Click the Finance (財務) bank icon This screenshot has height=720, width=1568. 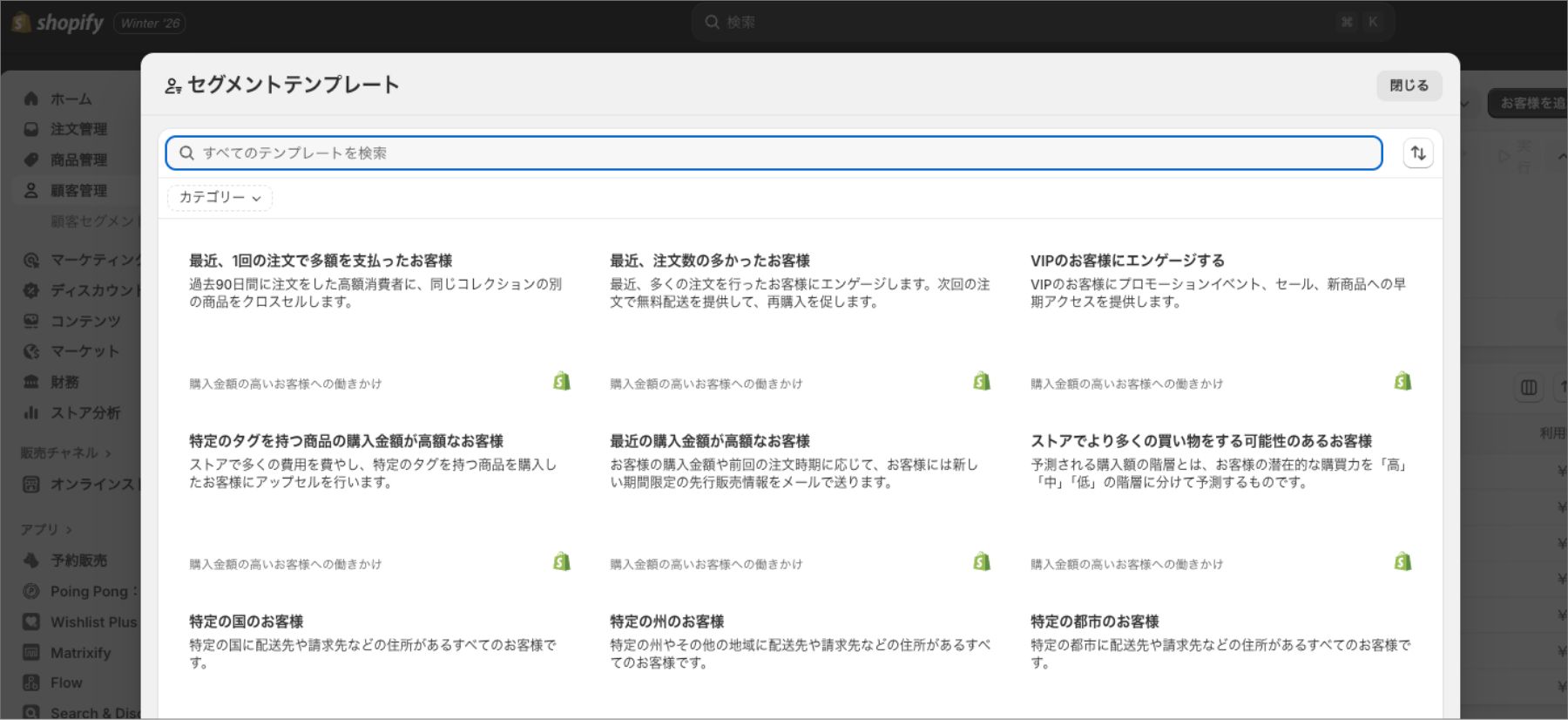tap(31, 382)
